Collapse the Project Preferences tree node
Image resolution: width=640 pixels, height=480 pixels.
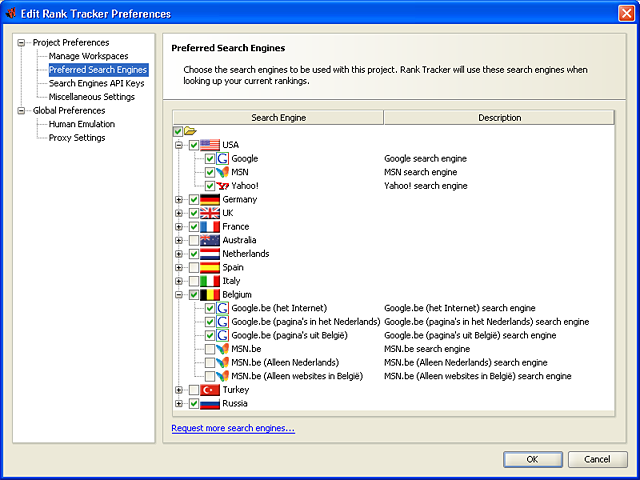pos(21,42)
